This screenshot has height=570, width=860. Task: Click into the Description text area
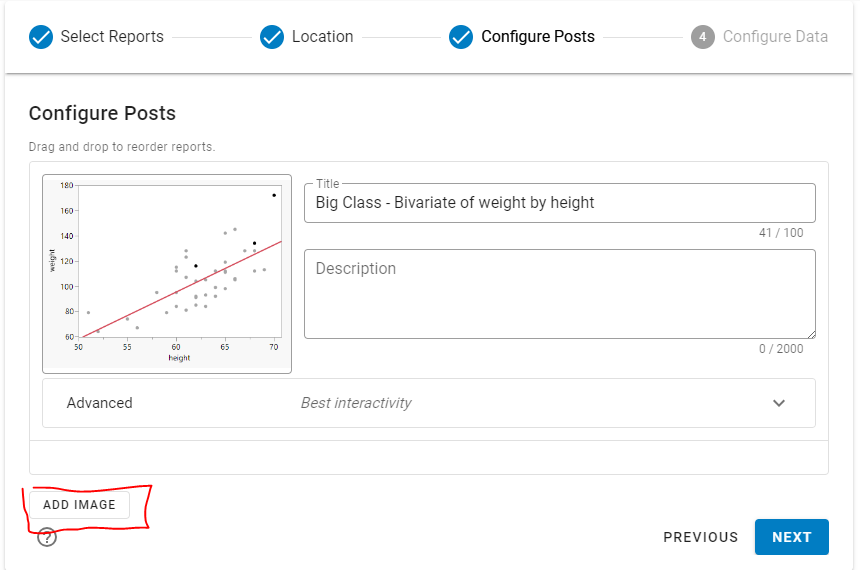[x=559, y=294]
